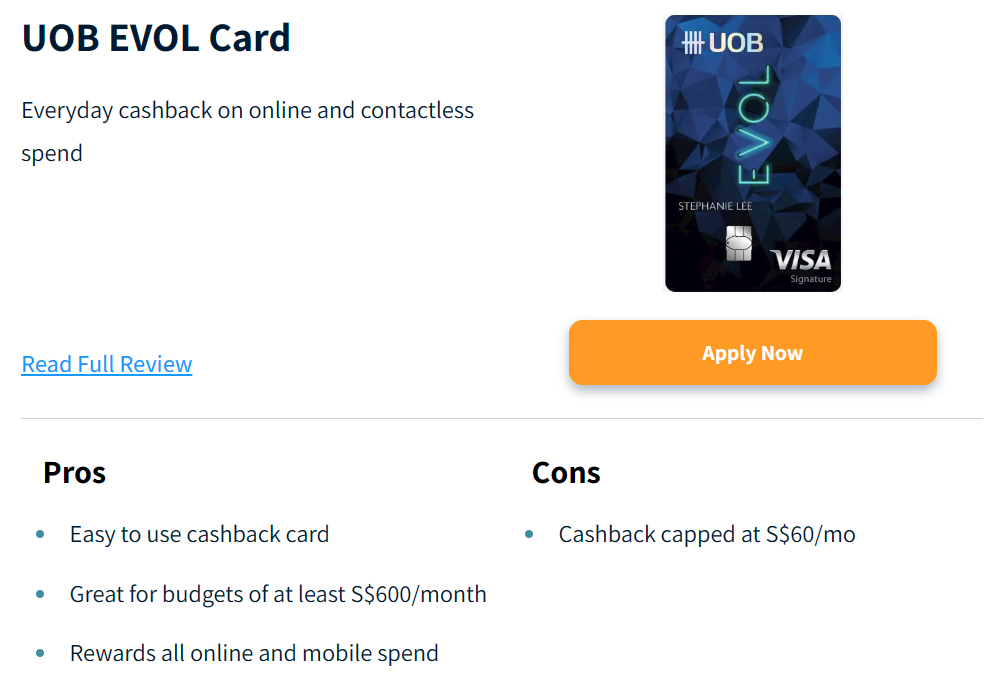Viewport: 996px width, 690px height.
Task: Click the bullet before 'Easy to use cashback card'
Action: click(40, 535)
